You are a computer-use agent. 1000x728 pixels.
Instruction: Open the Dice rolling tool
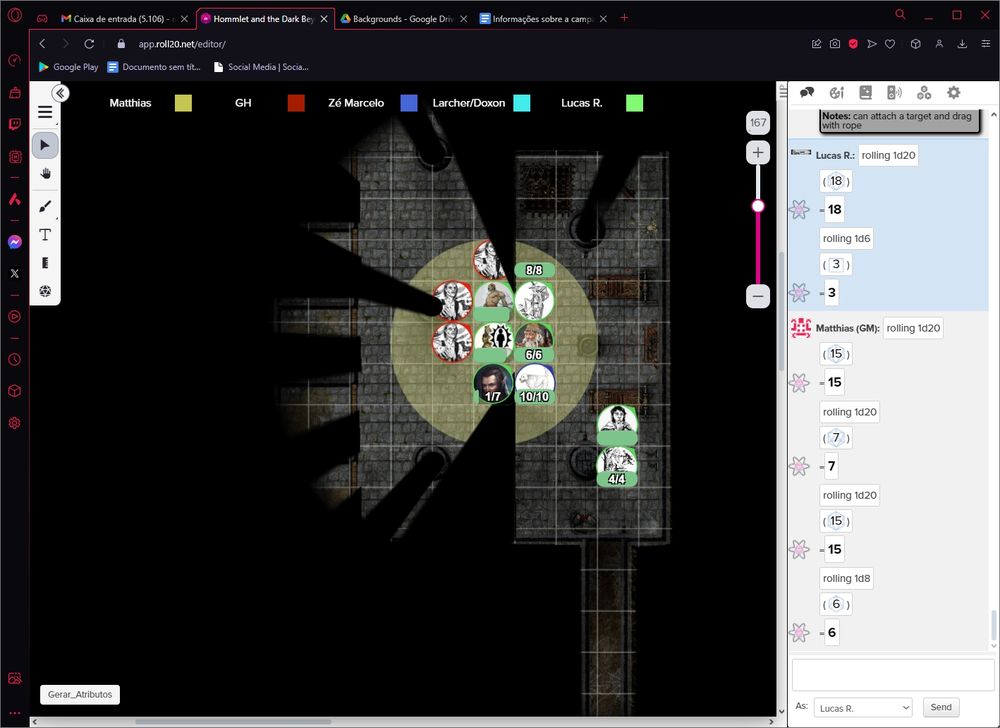coord(45,291)
